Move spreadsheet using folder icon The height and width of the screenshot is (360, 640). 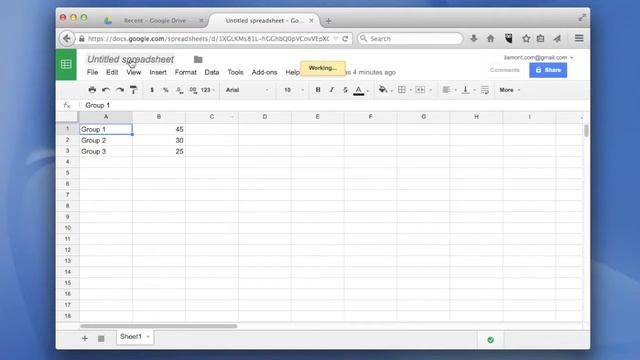point(198,60)
